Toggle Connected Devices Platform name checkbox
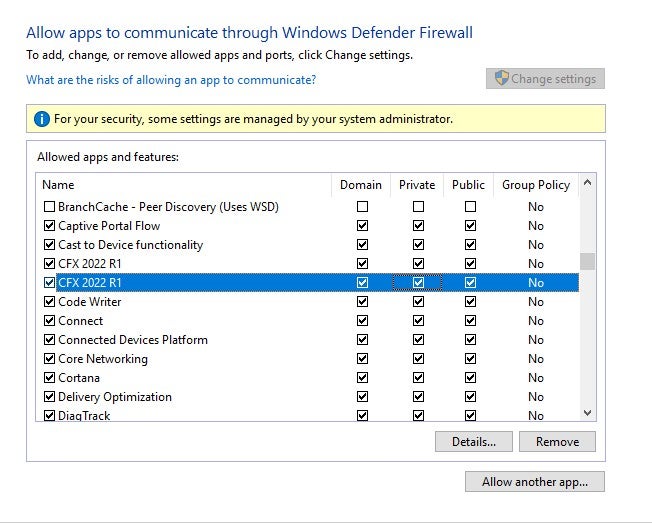The height and width of the screenshot is (523, 652). [49, 340]
